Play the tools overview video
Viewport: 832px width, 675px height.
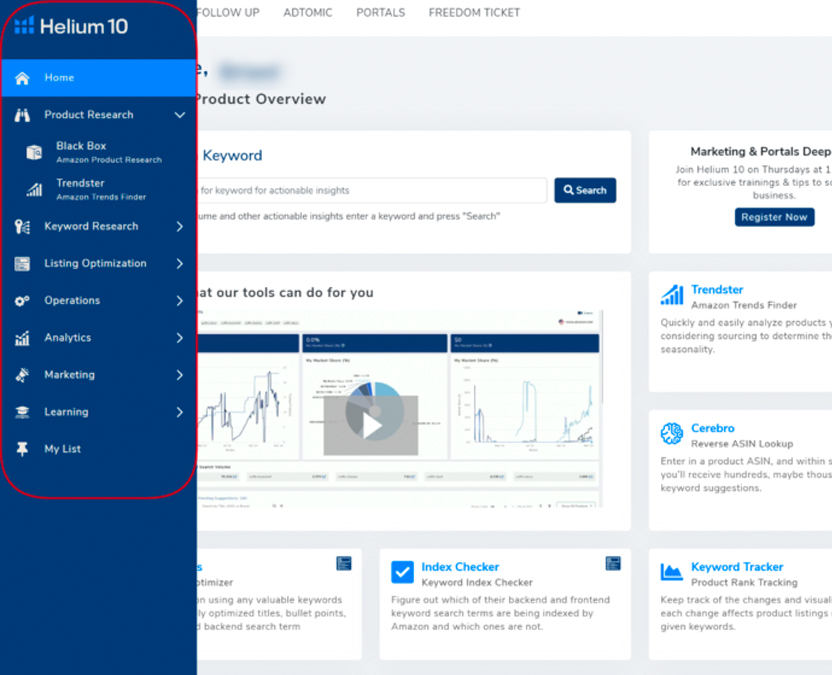pos(371,425)
